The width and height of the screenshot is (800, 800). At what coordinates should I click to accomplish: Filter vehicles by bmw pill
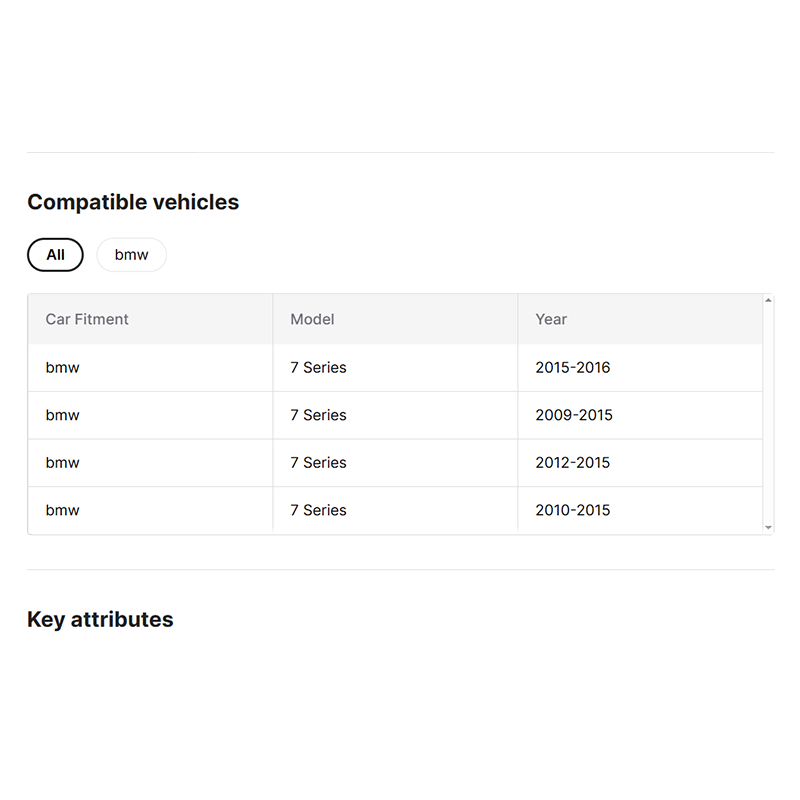[131, 255]
